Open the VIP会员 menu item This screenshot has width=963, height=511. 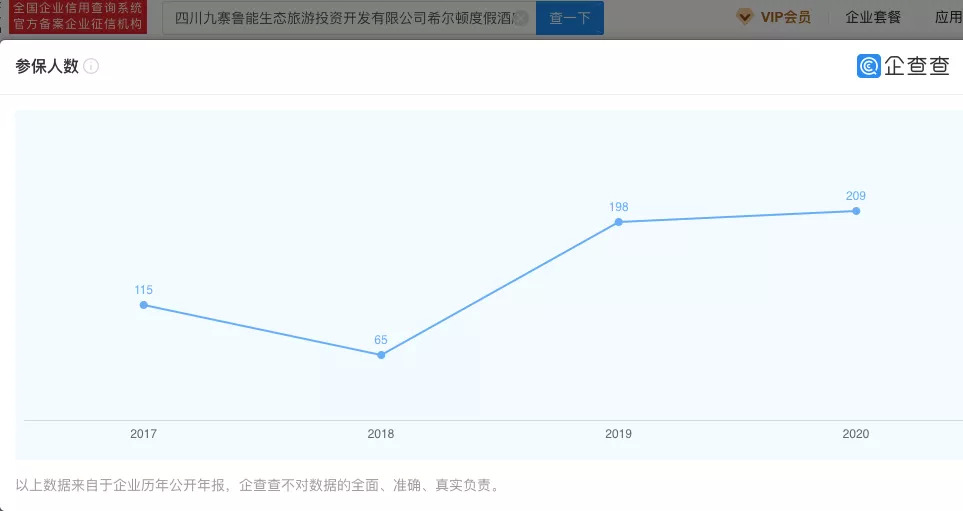pyautogui.click(x=786, y=17)
